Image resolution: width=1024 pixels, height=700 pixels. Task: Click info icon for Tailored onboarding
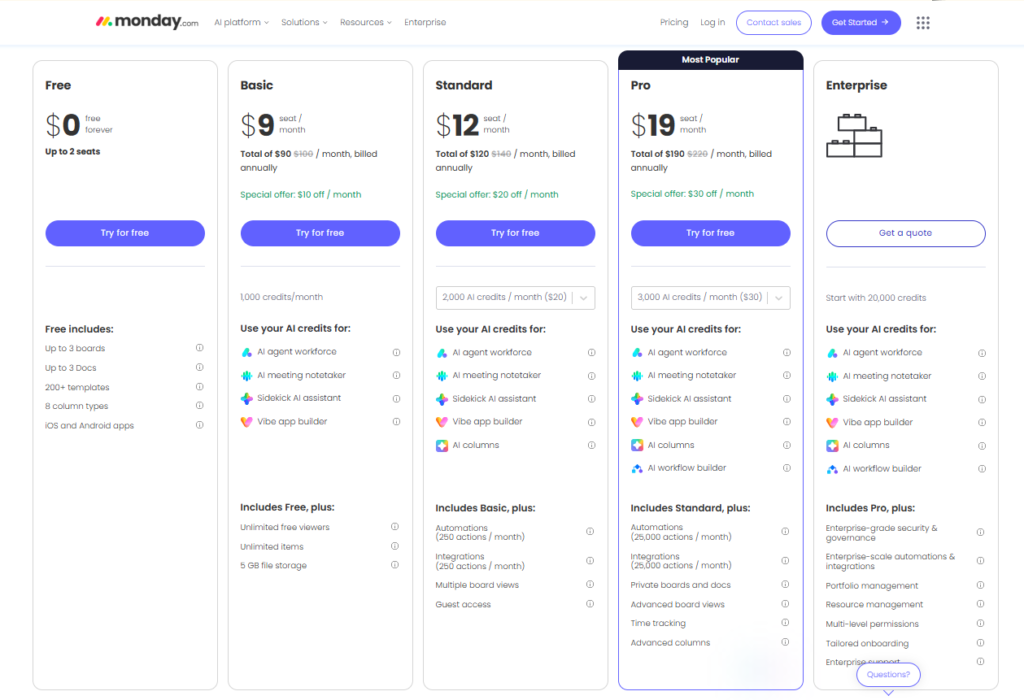click(980, 643)
